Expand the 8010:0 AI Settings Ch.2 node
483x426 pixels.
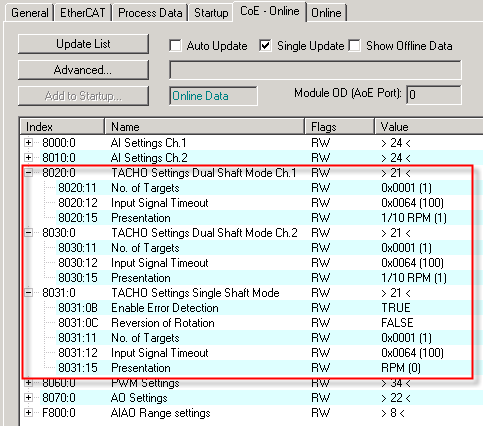[x=29, y=158]
